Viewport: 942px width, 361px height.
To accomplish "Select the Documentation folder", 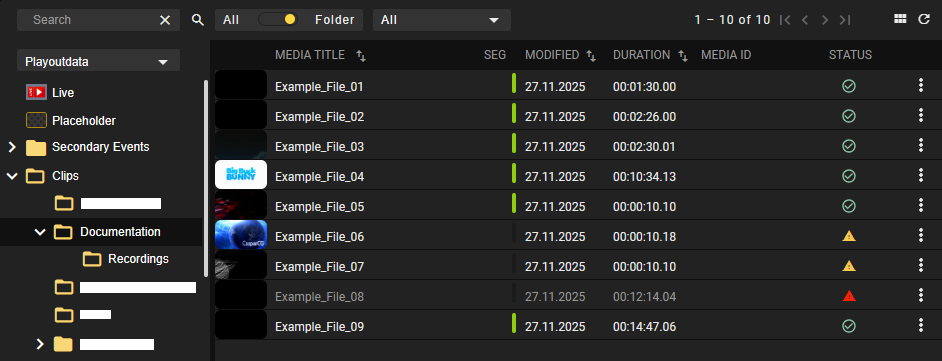I will (120, 232).
